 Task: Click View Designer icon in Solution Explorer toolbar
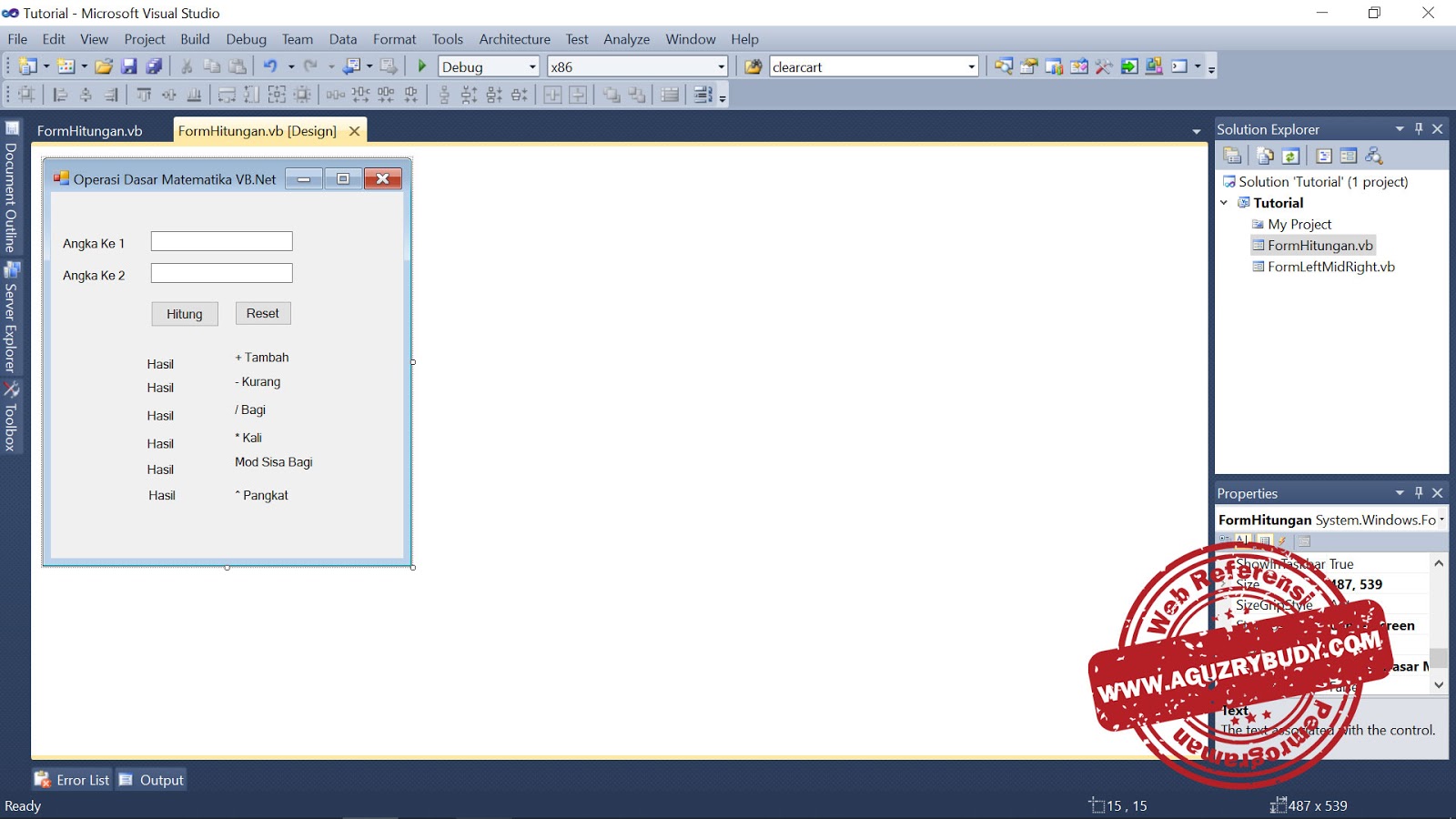pos(1349,156)
